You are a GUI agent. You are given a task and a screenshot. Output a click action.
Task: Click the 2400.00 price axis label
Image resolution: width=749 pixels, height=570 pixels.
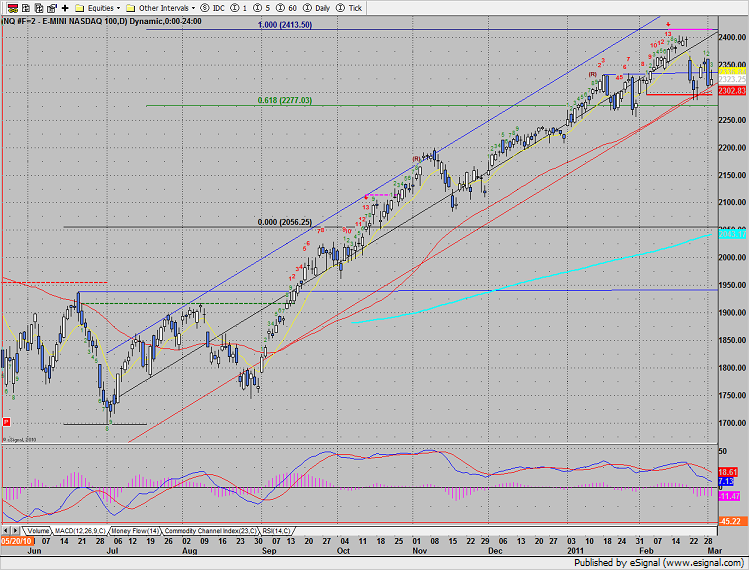732,37
